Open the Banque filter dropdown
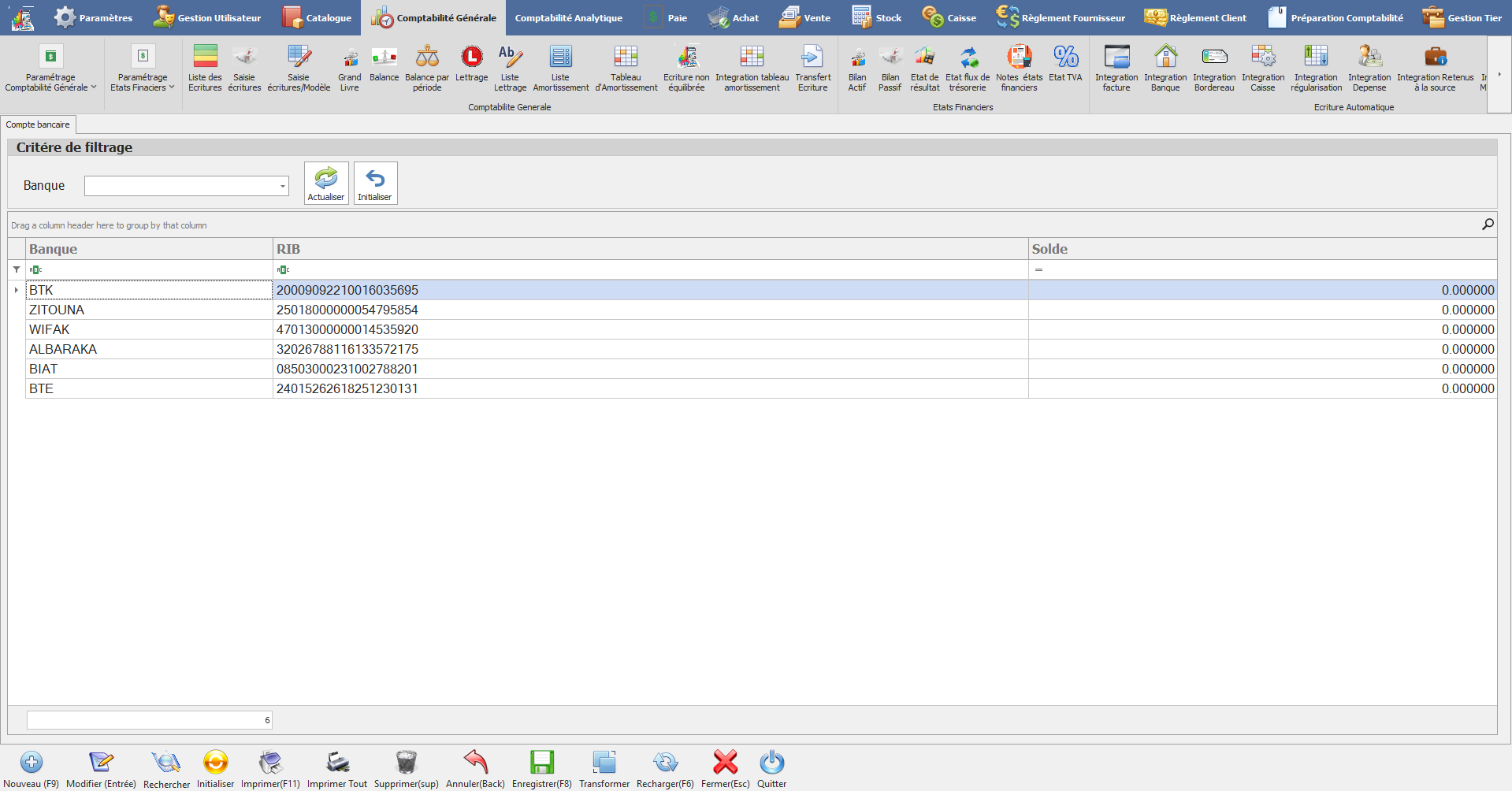Image resolution: width=1512 pixels, height=791 pixels. pyautogui.click(x=282, y=186)
